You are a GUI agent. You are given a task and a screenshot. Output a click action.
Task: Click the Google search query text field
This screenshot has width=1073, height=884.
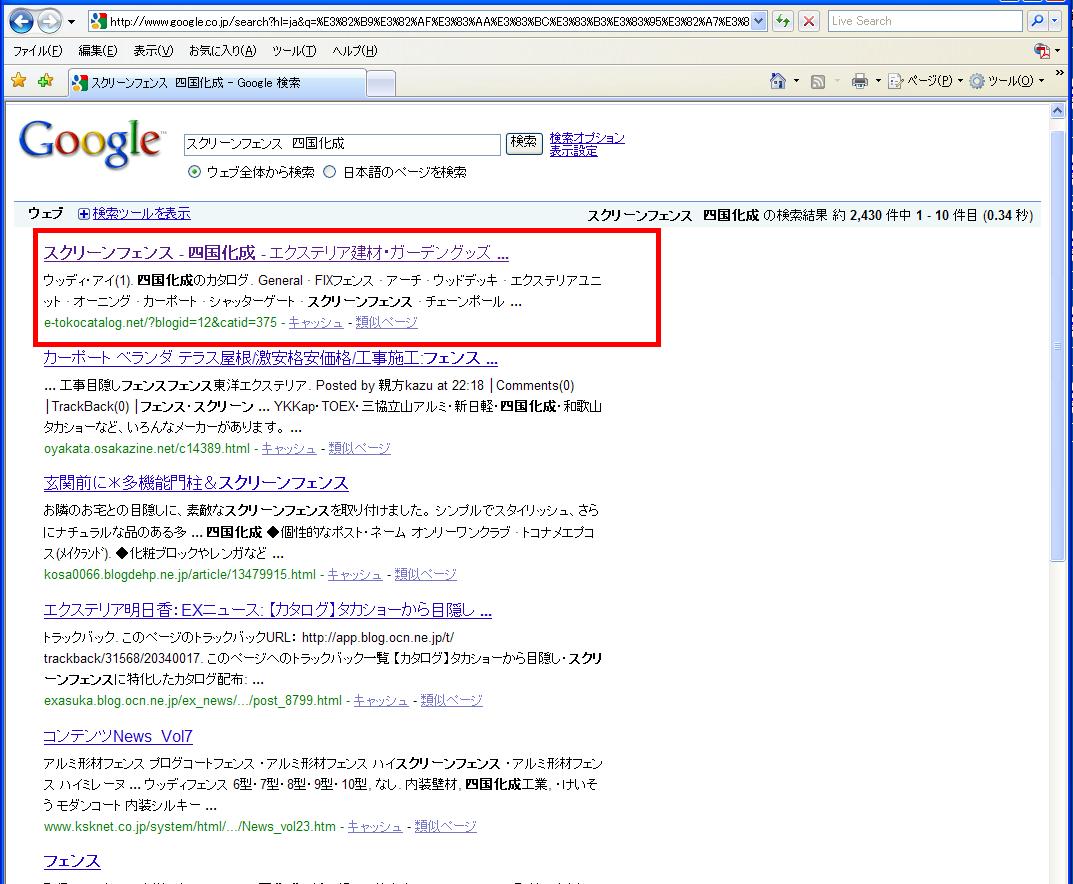pos(341,145)
